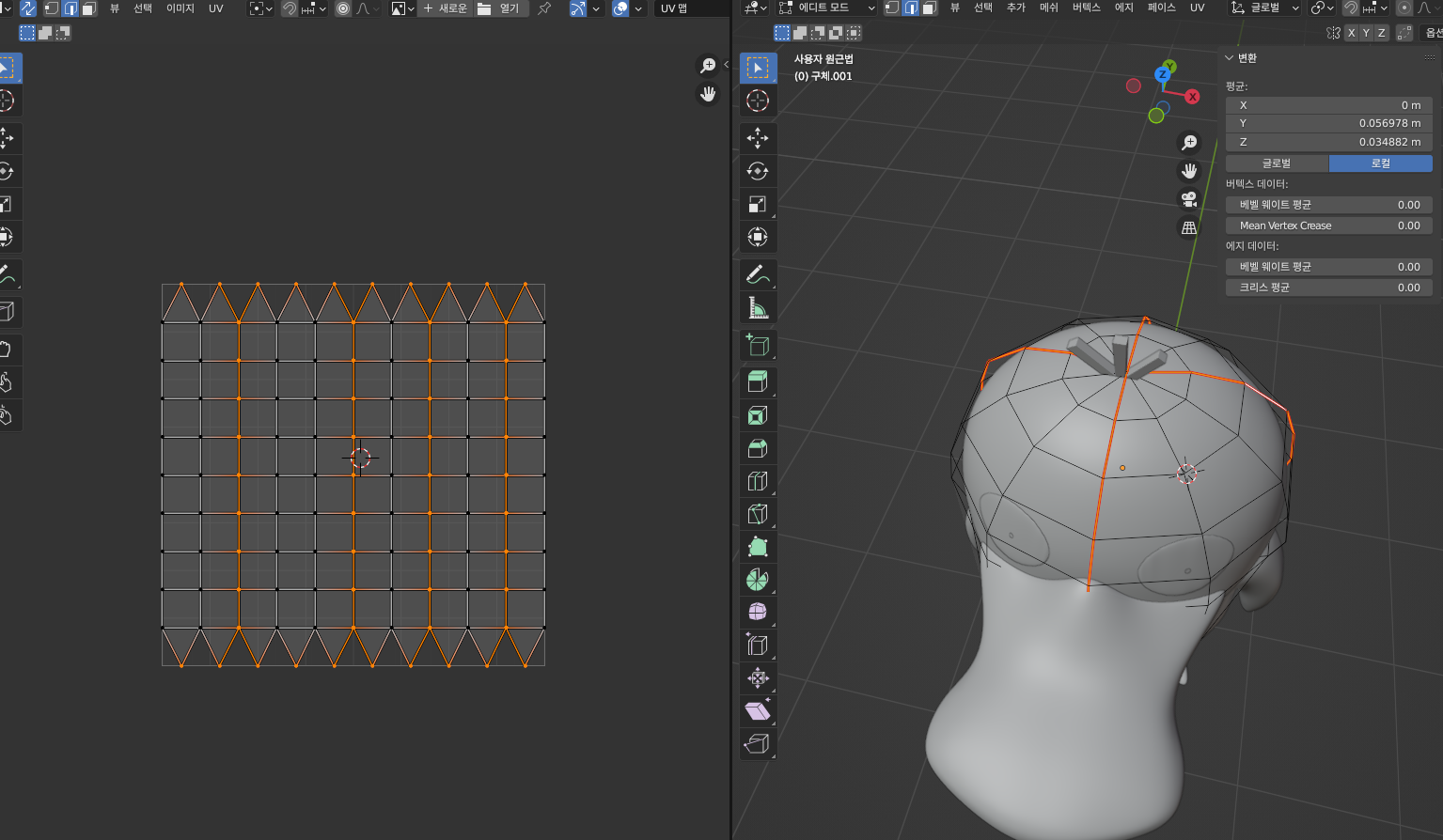Select the Transform tool in 3D viewport toolbar
Image resolution: width=1443 pixels, height=840 pixels.
tap(758, 237)
